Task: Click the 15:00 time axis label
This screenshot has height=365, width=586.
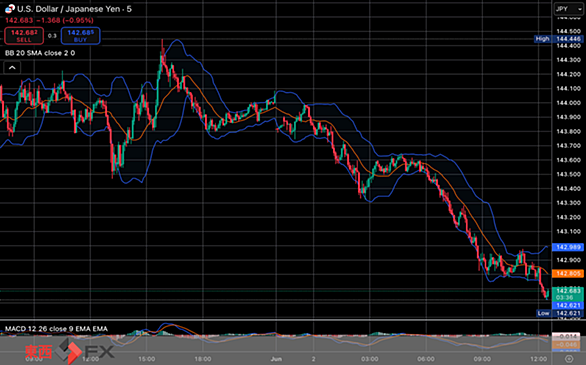Action: (146, 359)
